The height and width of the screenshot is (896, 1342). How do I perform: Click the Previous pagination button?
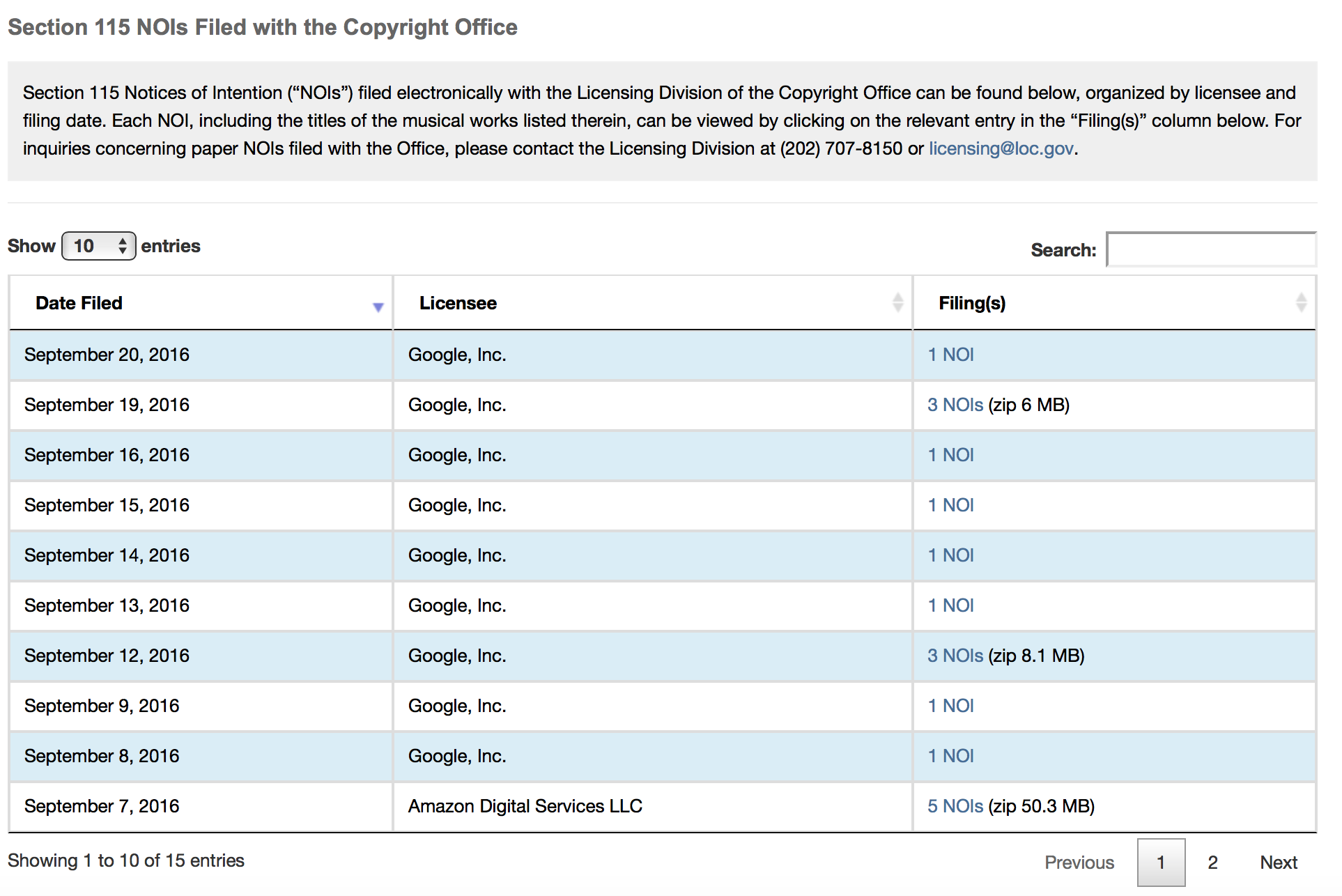[1079, 863]
